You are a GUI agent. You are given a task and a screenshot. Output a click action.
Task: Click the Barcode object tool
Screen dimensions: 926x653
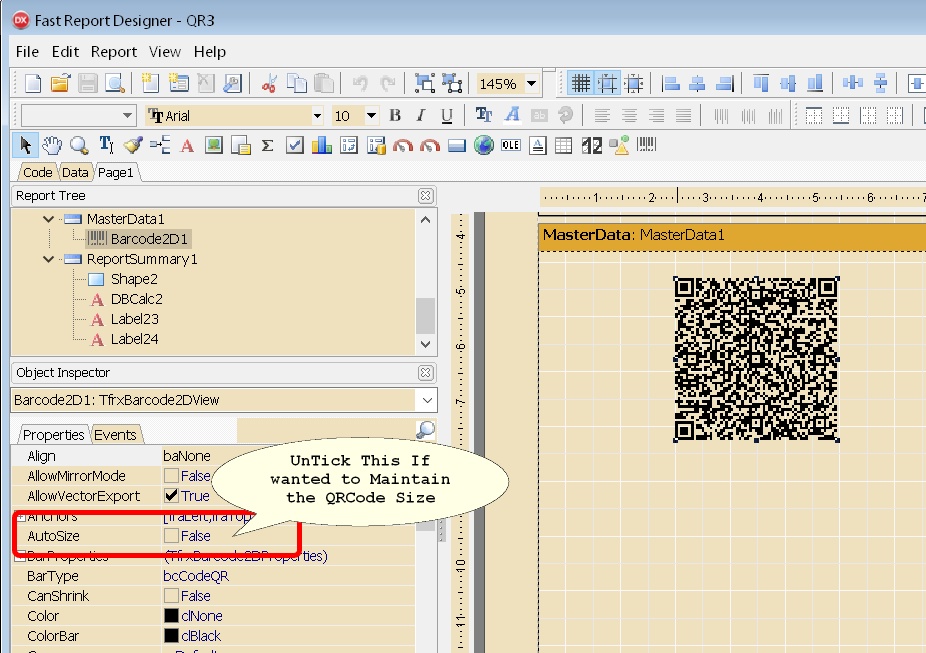click(647, 146)
